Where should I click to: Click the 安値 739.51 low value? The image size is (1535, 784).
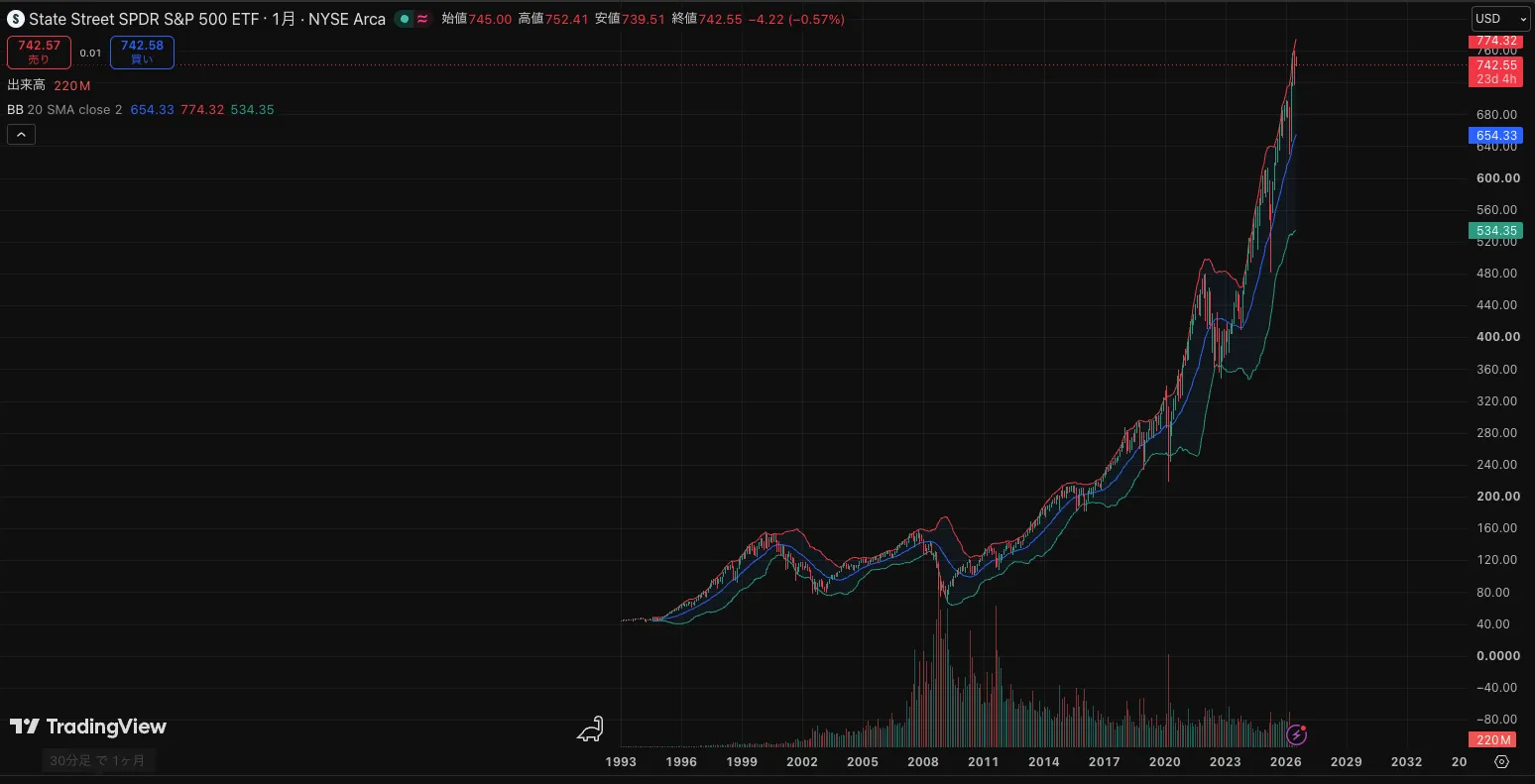(x=630, y=19)
